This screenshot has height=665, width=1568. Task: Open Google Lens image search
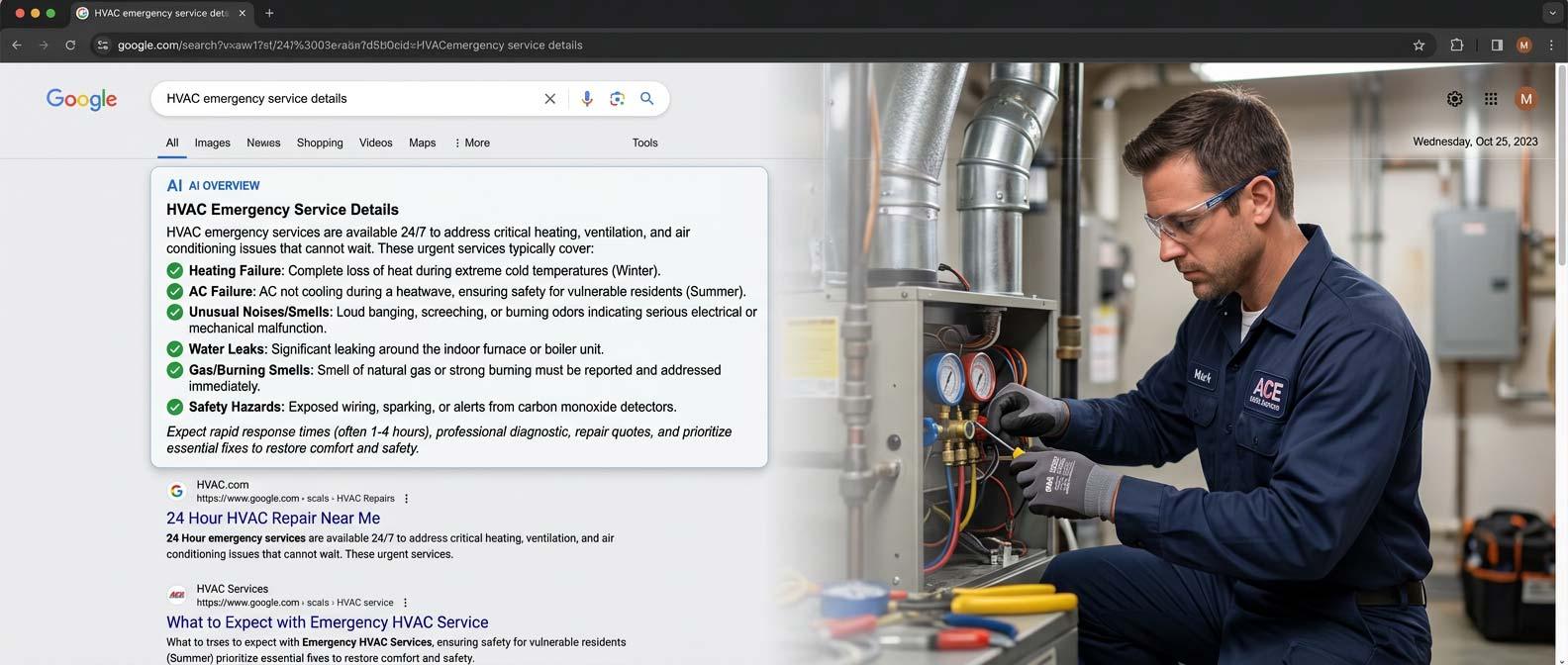[x=617, y=99]
